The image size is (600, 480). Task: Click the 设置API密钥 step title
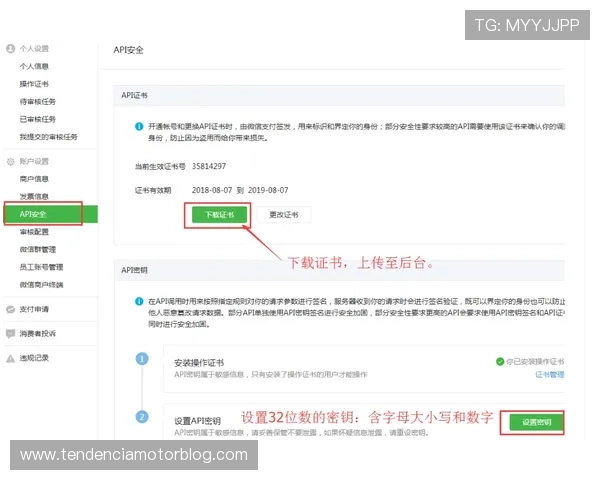(197, 421)
